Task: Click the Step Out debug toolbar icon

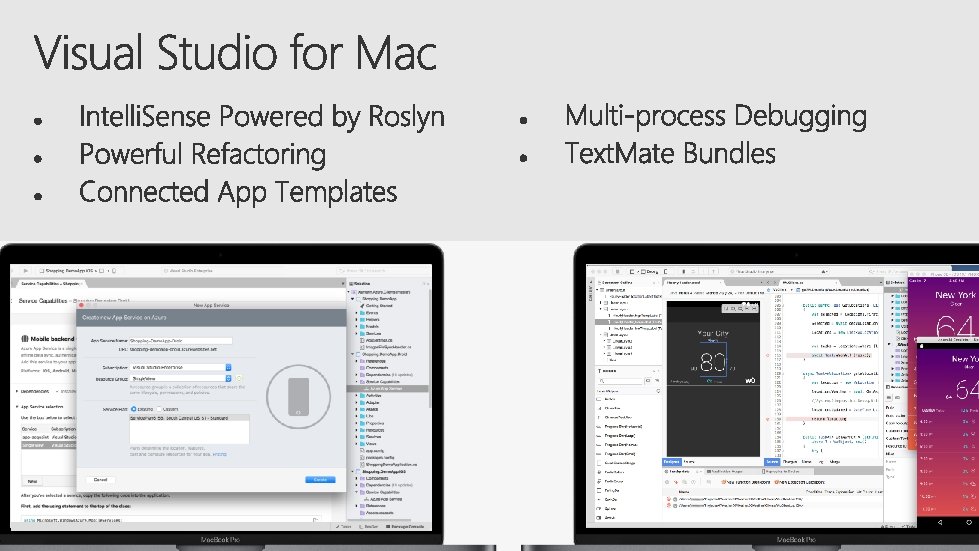Action: [x=713, y=271]
